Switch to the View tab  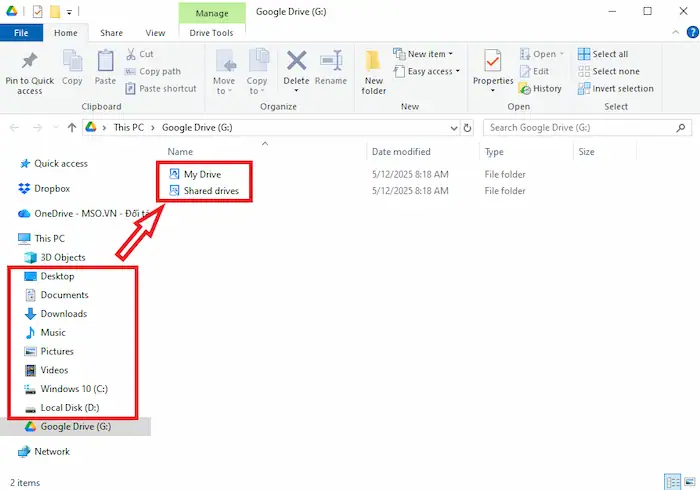[x=155, y=33]
